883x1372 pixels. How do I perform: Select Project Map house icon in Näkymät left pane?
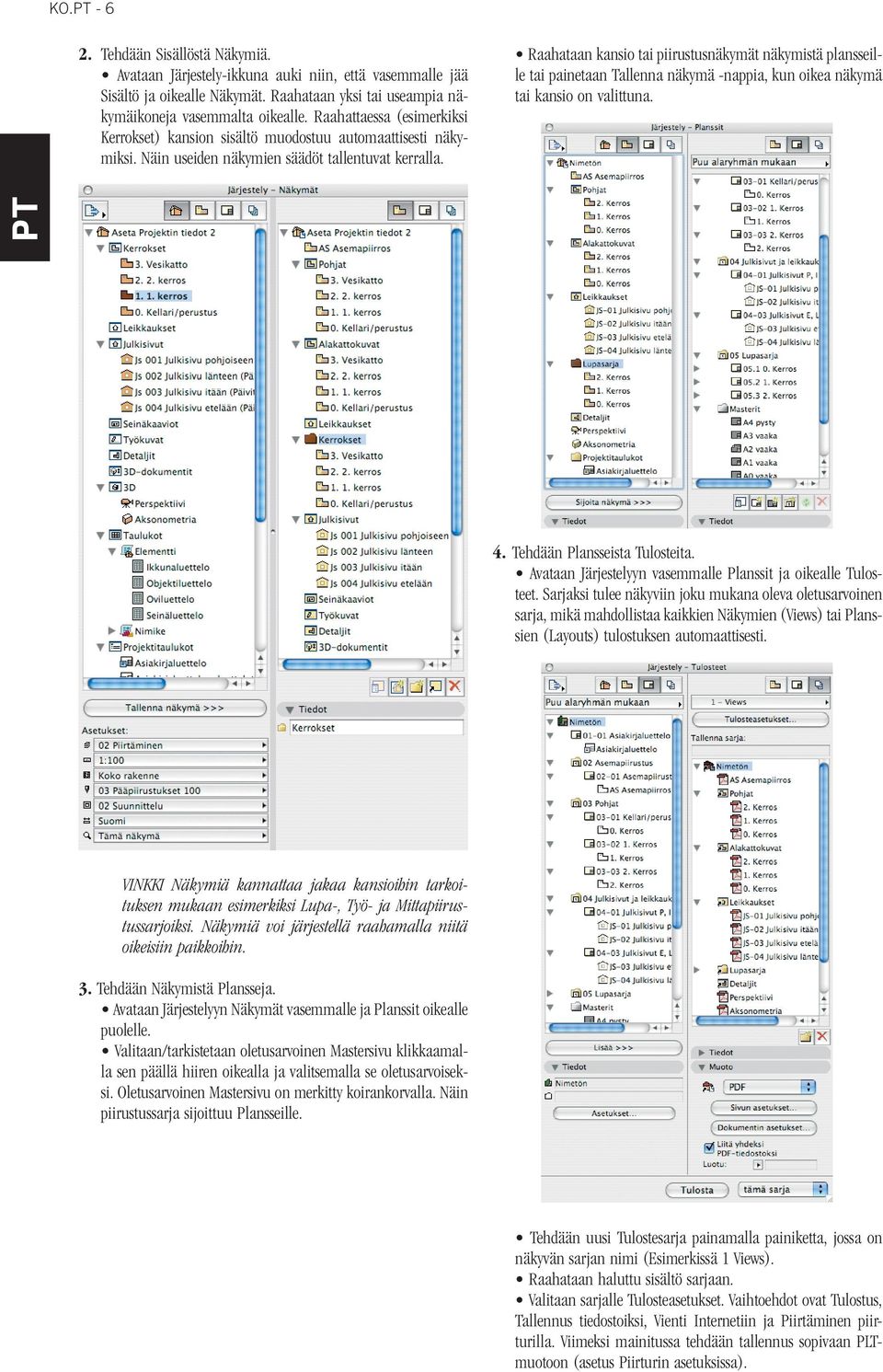(176, 211)
